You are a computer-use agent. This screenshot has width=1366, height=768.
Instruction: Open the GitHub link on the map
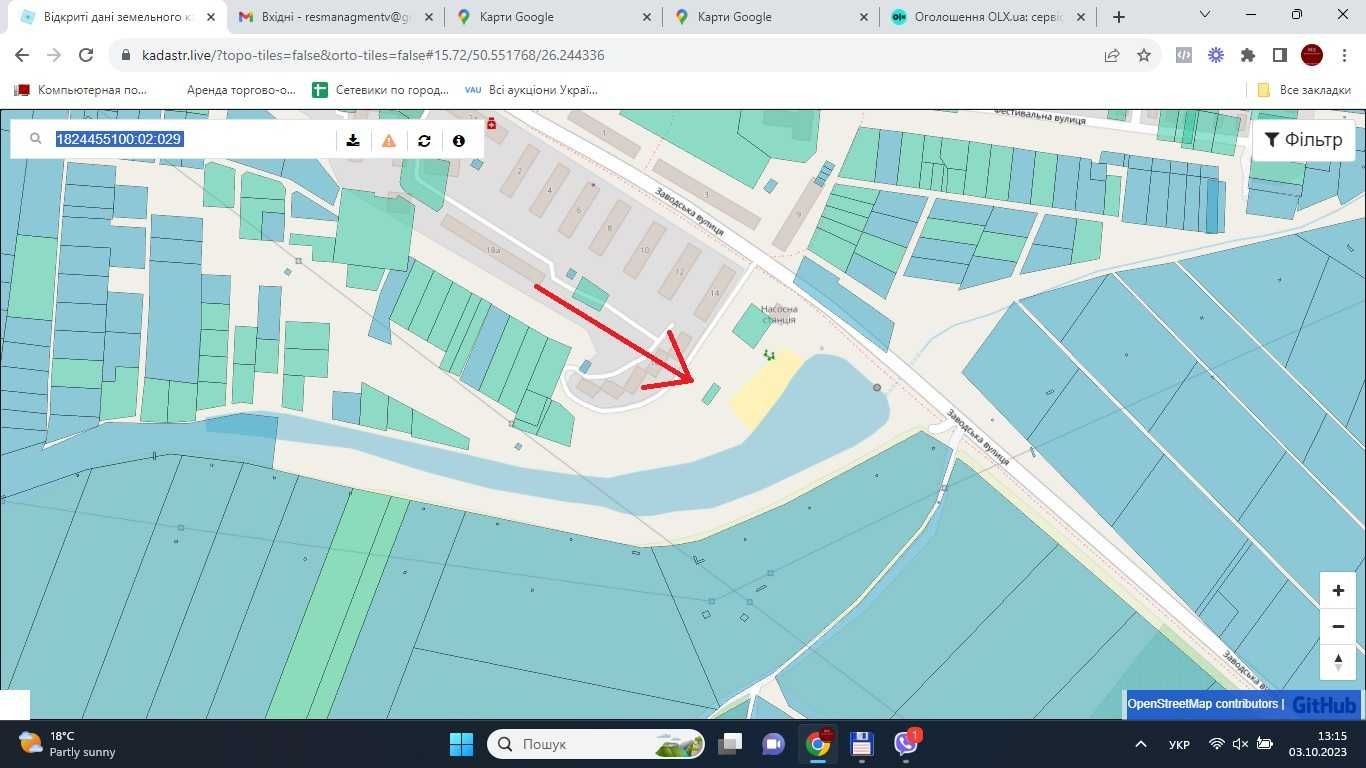tap(1324, 705)
